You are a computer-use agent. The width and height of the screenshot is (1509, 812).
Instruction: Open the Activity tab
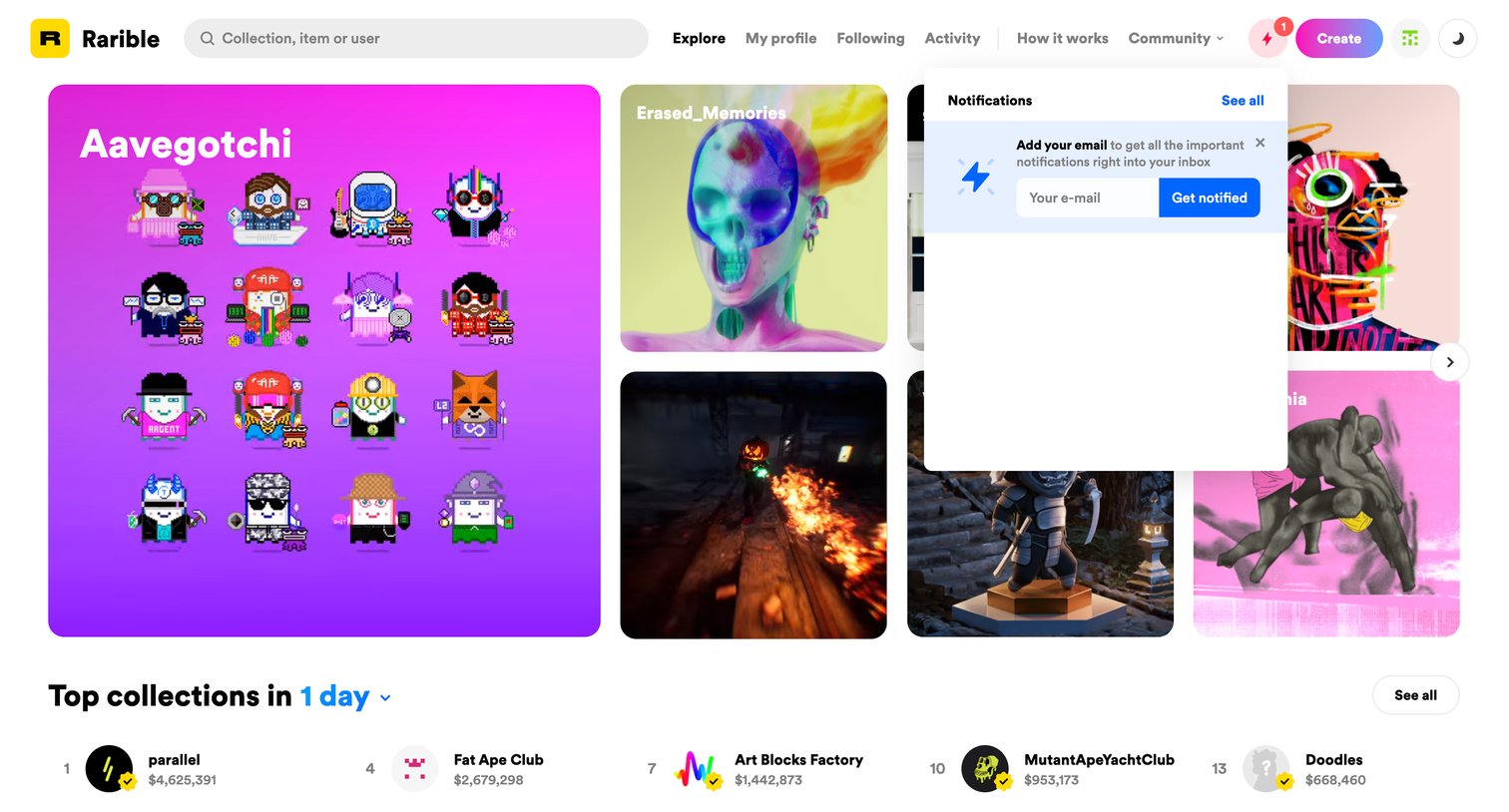952,39
